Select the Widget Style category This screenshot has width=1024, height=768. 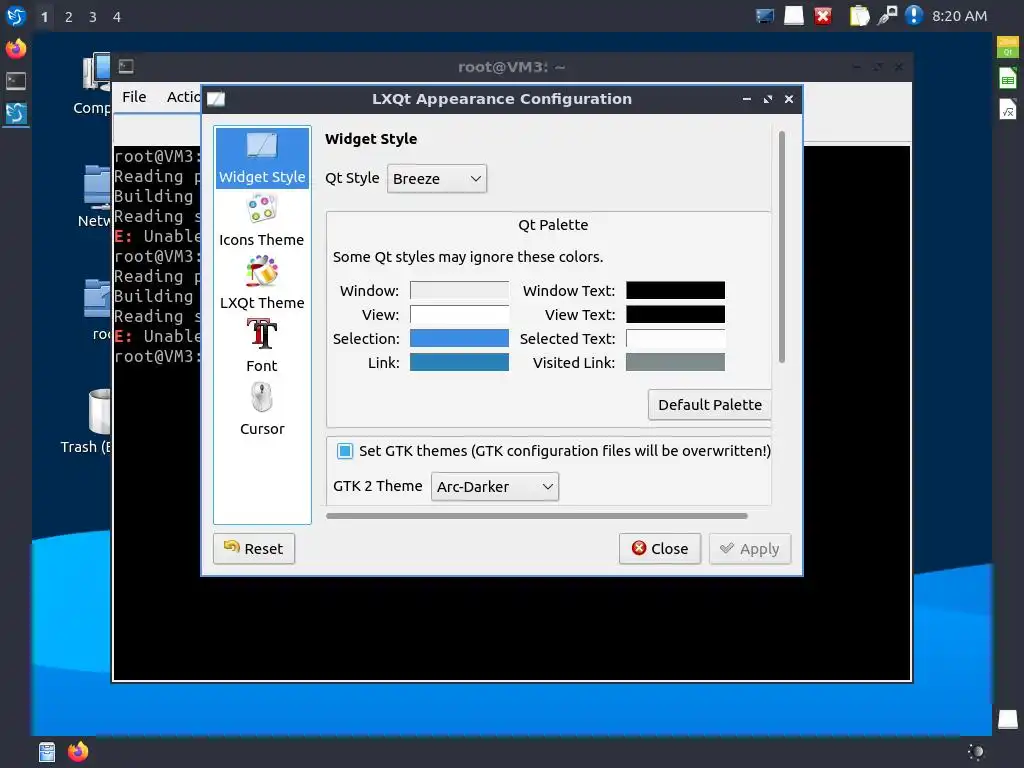262,158
